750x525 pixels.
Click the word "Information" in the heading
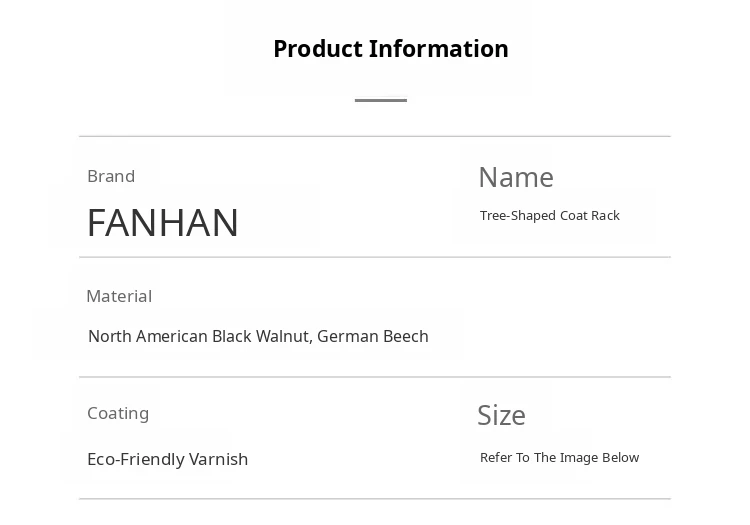tap(439, 49)
